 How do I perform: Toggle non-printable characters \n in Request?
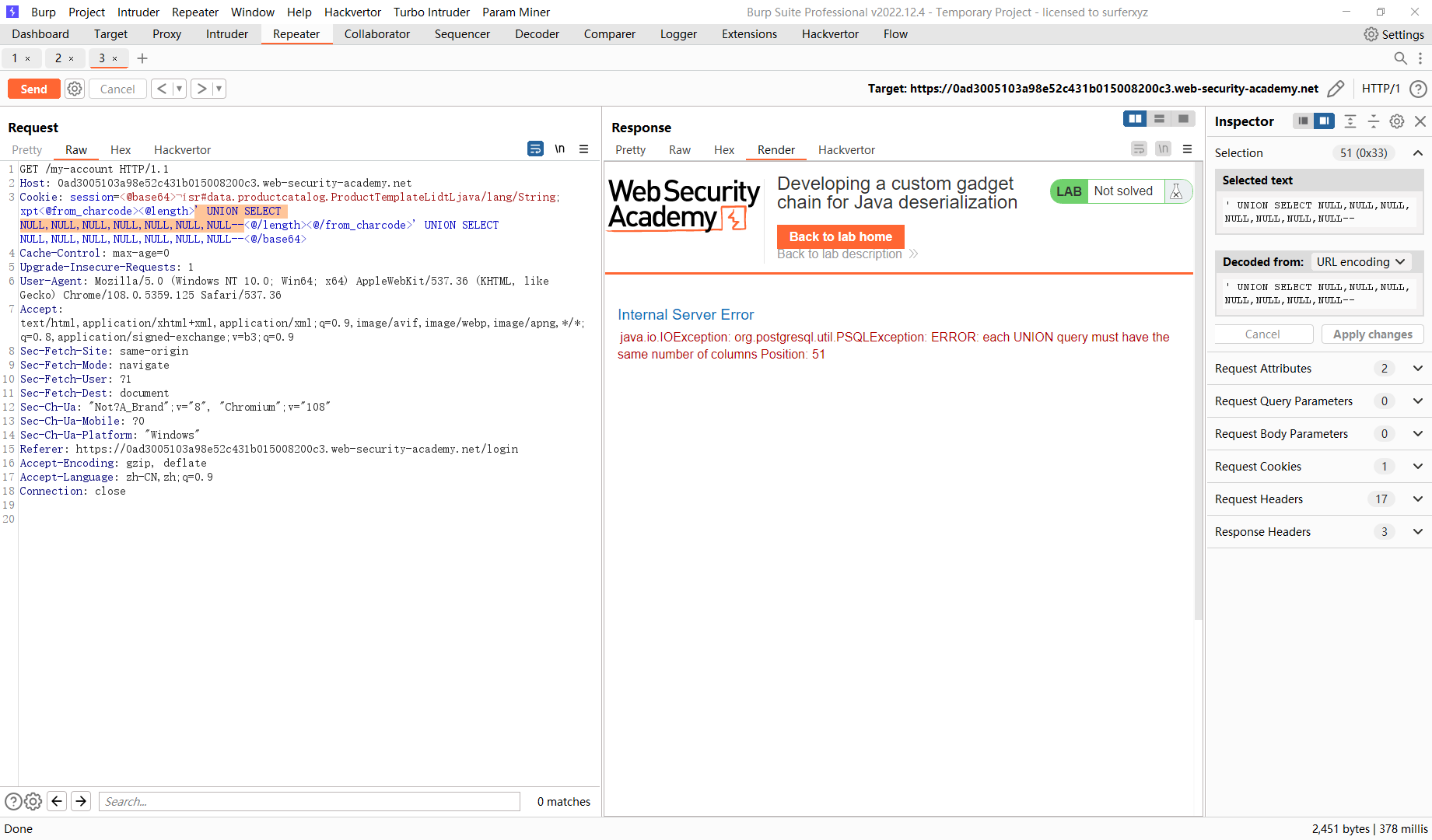point(560,149)
